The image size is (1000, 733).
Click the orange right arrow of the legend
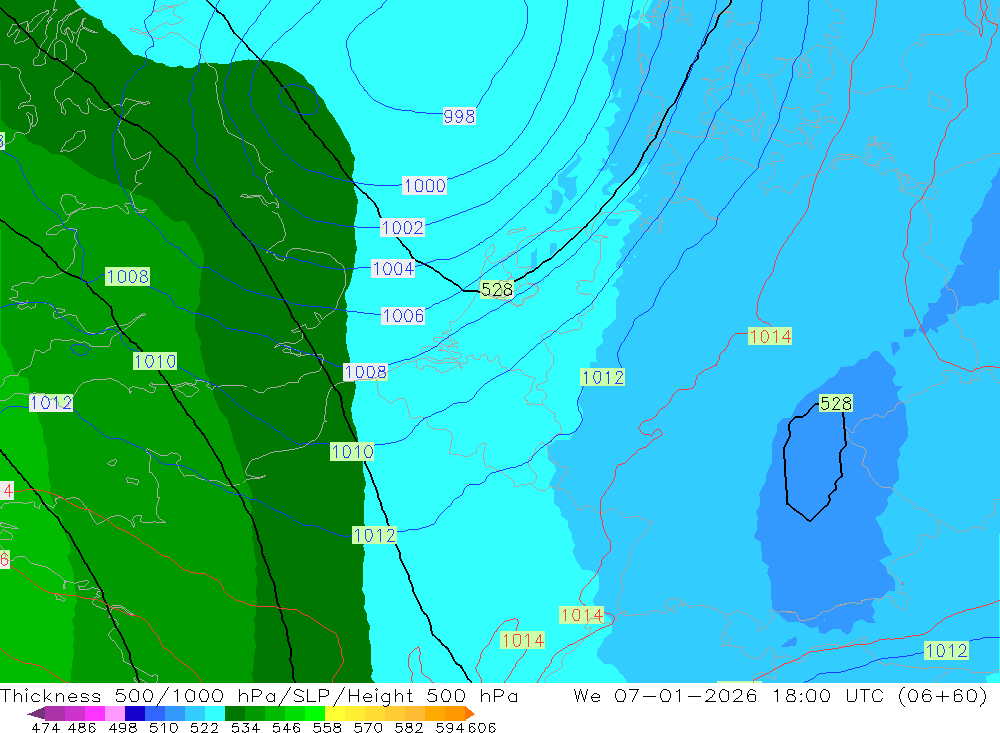[470, 713]
